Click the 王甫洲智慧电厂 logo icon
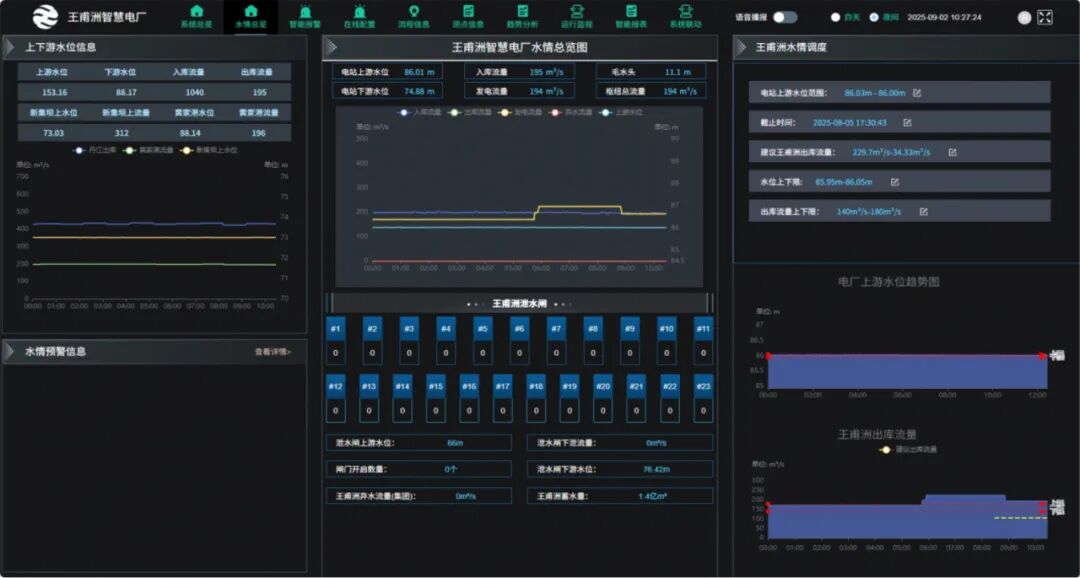Image resolution: width=1080 pixels, height=578 pixels. 45,17
